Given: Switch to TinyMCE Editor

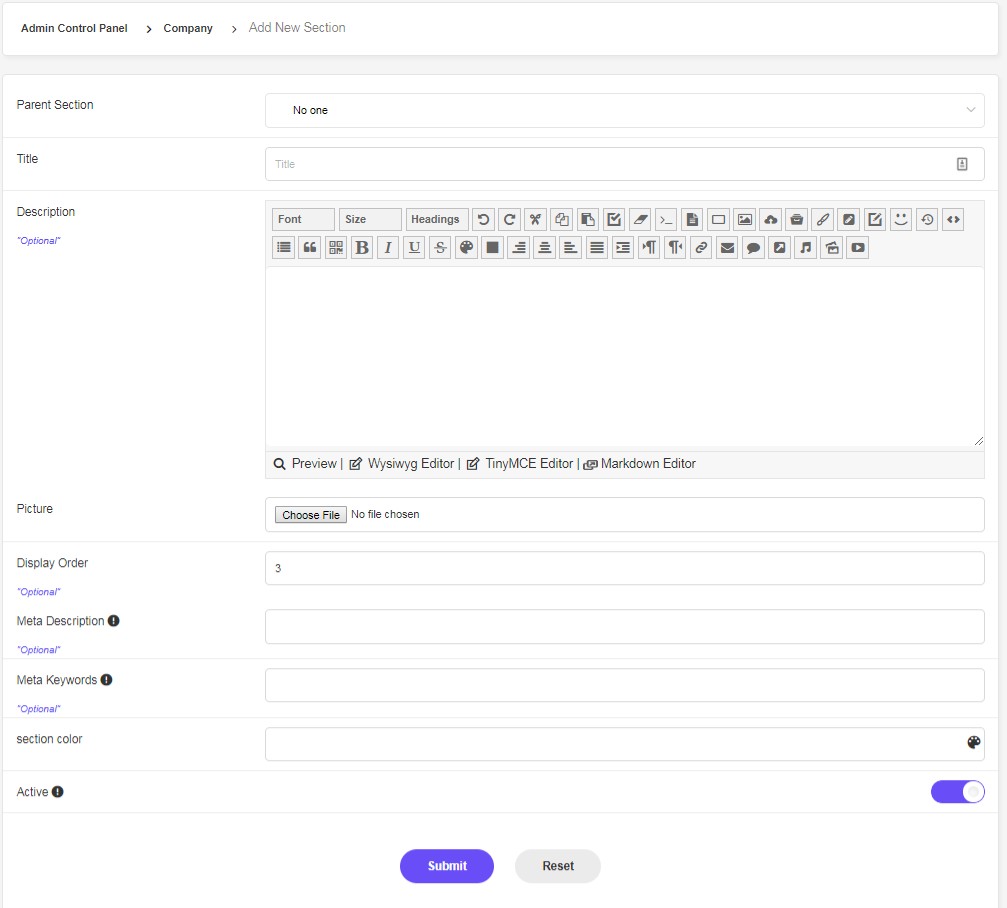Looking at the screenshot, I should tap(520, 464).
